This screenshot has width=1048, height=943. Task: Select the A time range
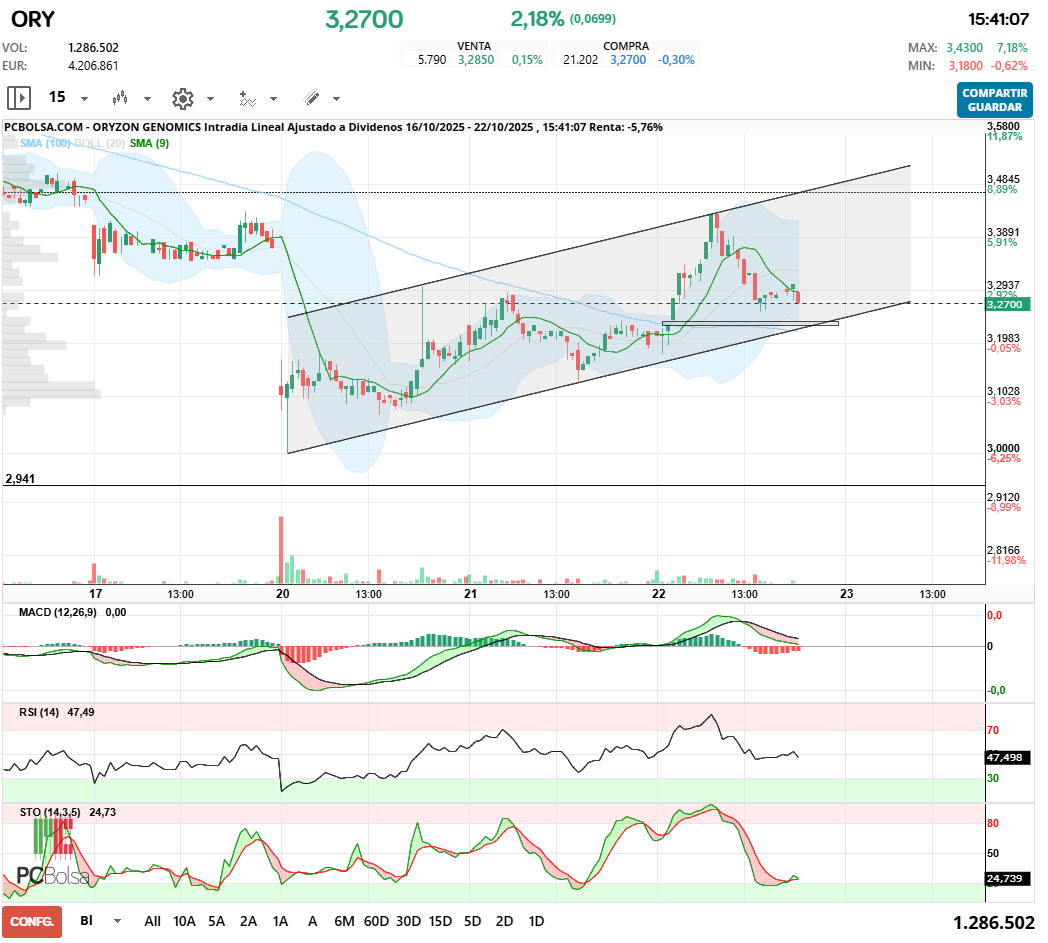pos(312,921)
